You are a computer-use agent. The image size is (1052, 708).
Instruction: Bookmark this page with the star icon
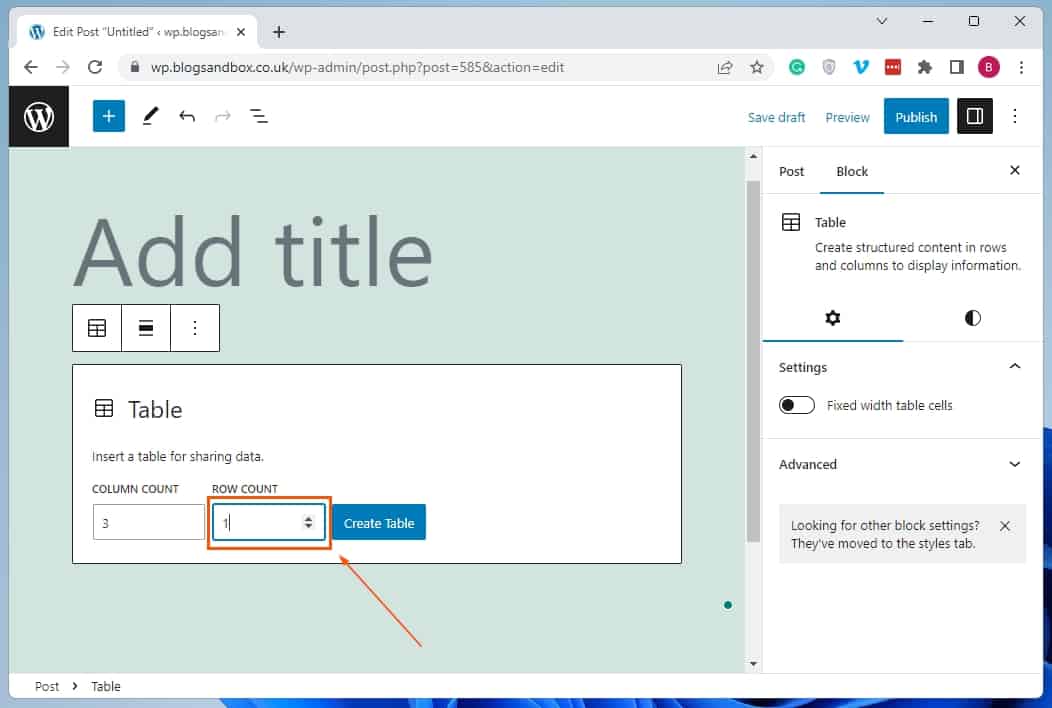[757, 67]
